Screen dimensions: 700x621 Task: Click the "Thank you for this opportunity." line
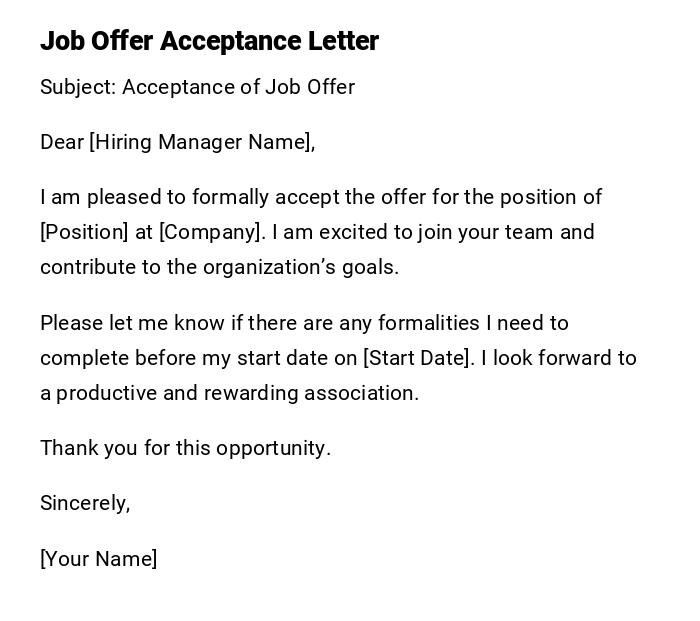185,448
